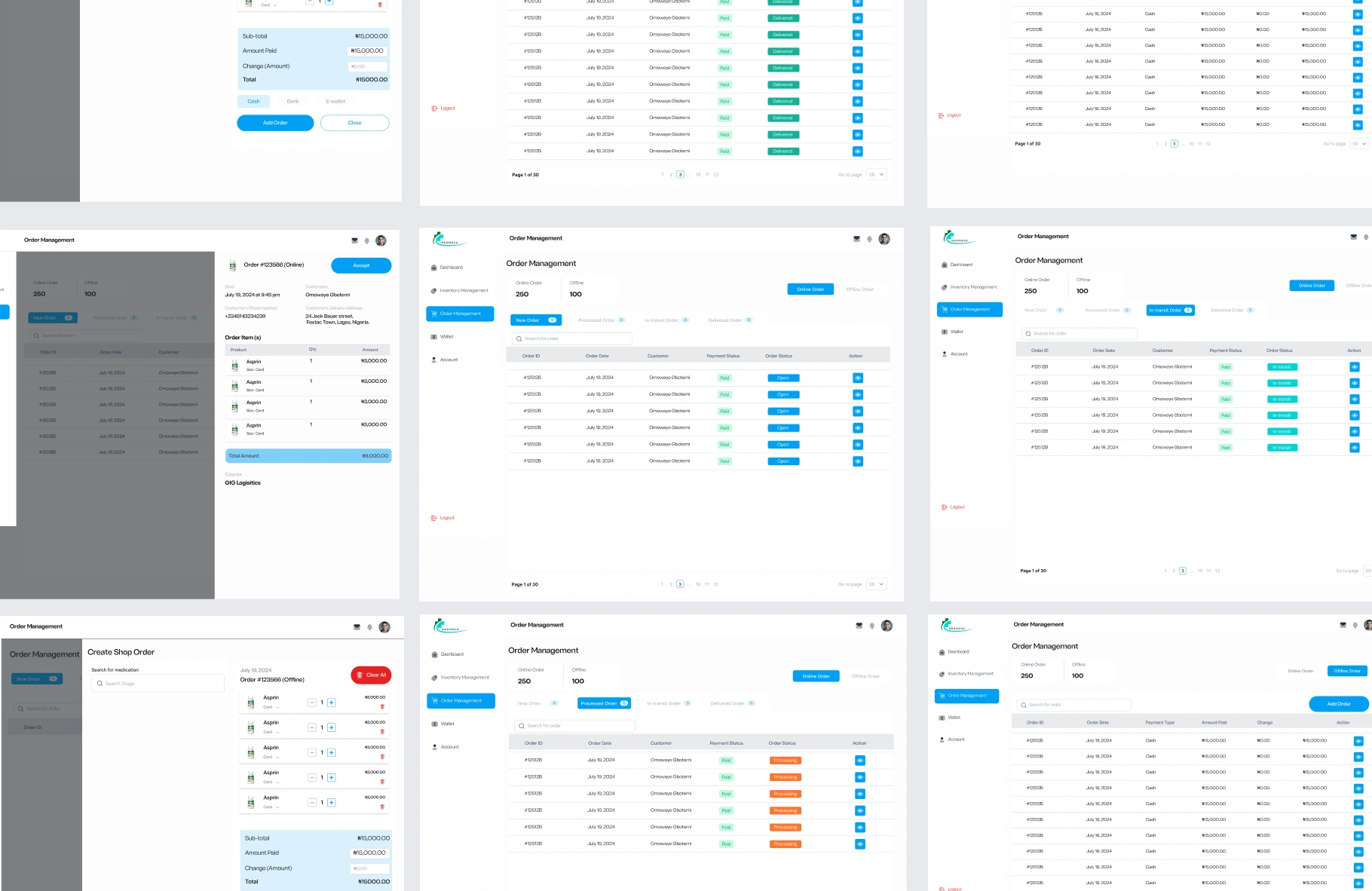This screenshot has width=1372, height=891.
Task: Click the notification bell icon
Action: (870, 238)
